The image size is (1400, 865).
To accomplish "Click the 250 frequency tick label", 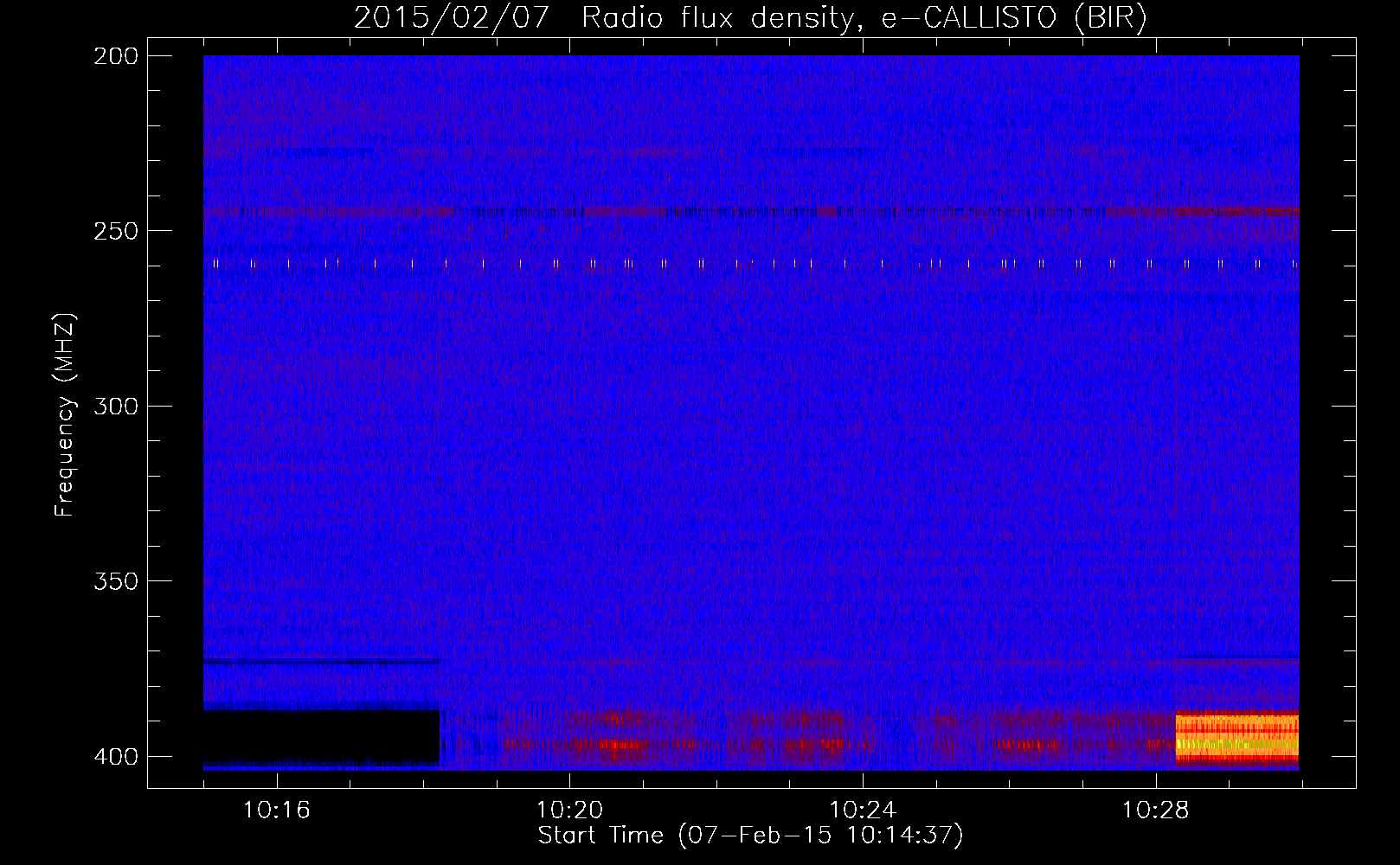I will [x=116, y=231].
